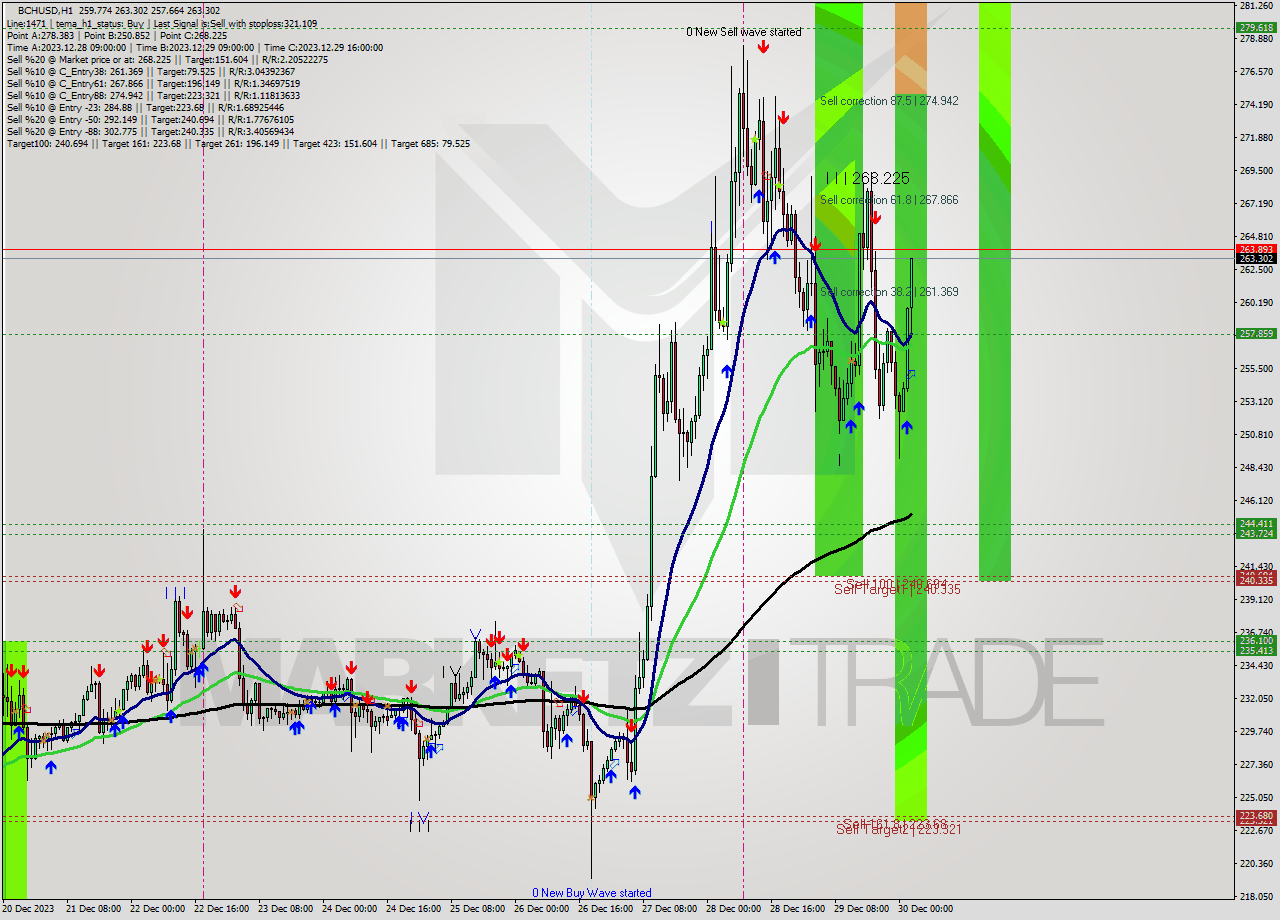Click '21 Dec 08:00' on time axis
This screenshot has height=920, width=1280.
coord(93,909)
